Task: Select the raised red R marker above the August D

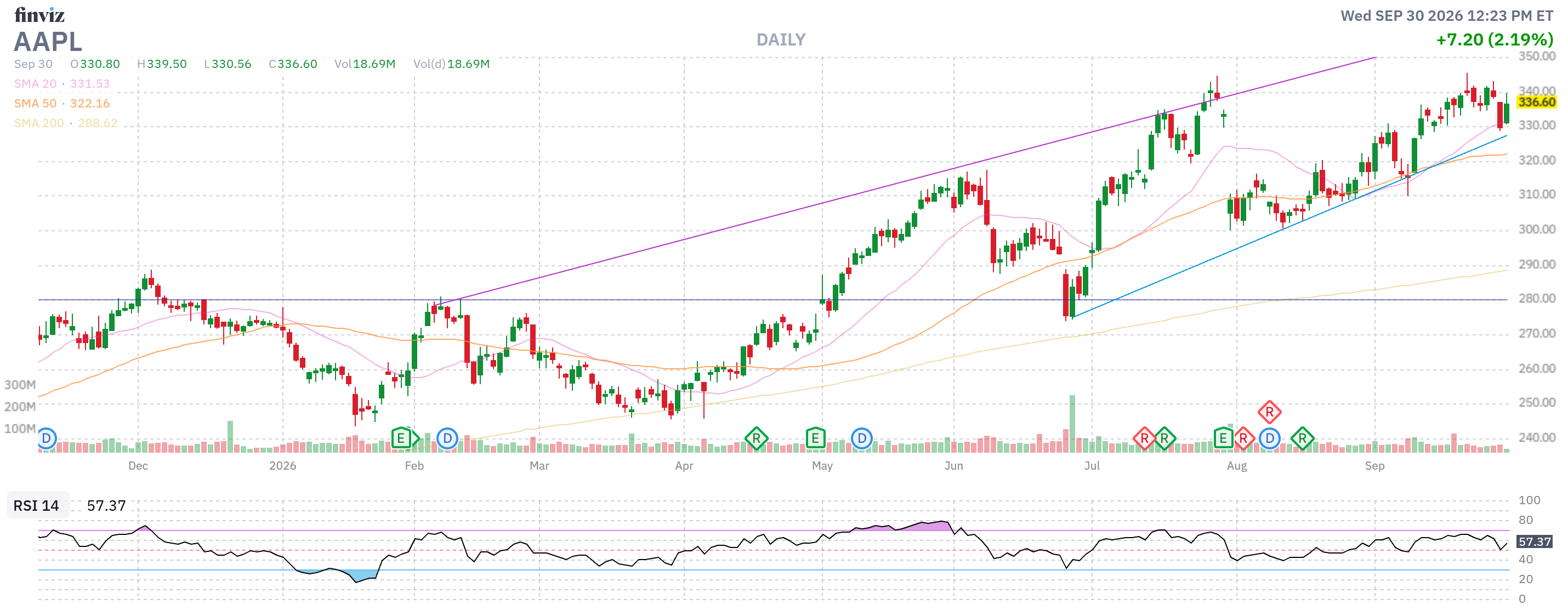Action: coord(1270,412)
